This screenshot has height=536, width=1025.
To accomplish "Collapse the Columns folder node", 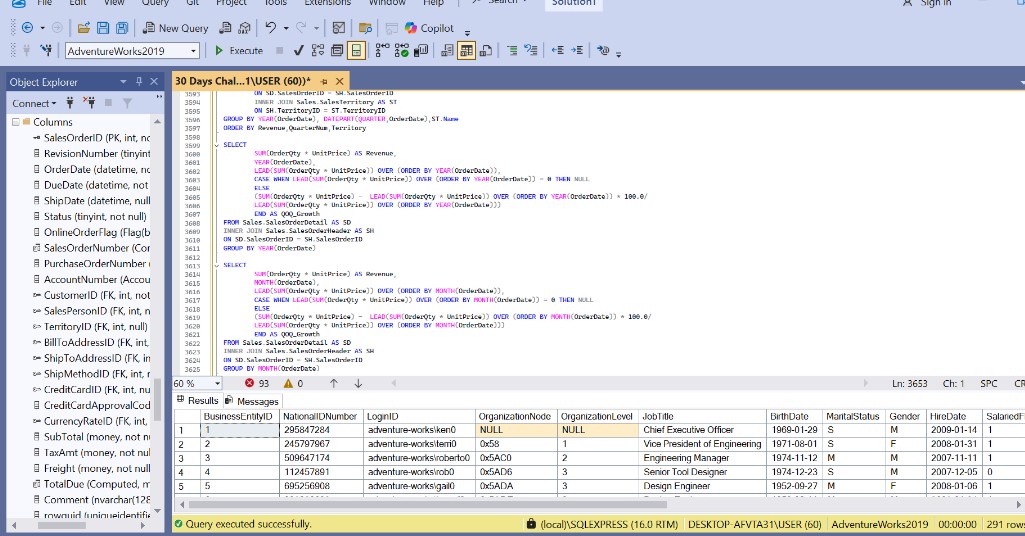I will 16,122.
